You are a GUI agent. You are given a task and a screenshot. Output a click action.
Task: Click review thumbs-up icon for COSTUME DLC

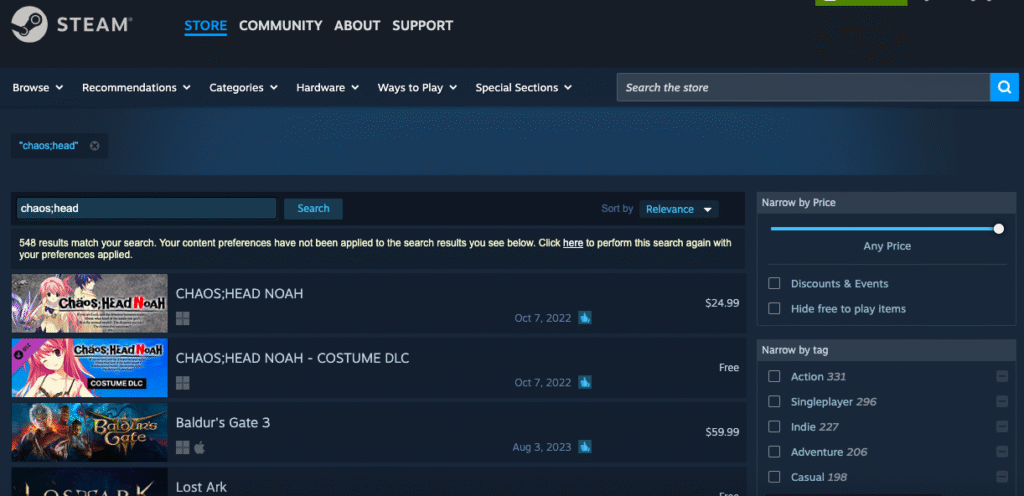(584, 382)
